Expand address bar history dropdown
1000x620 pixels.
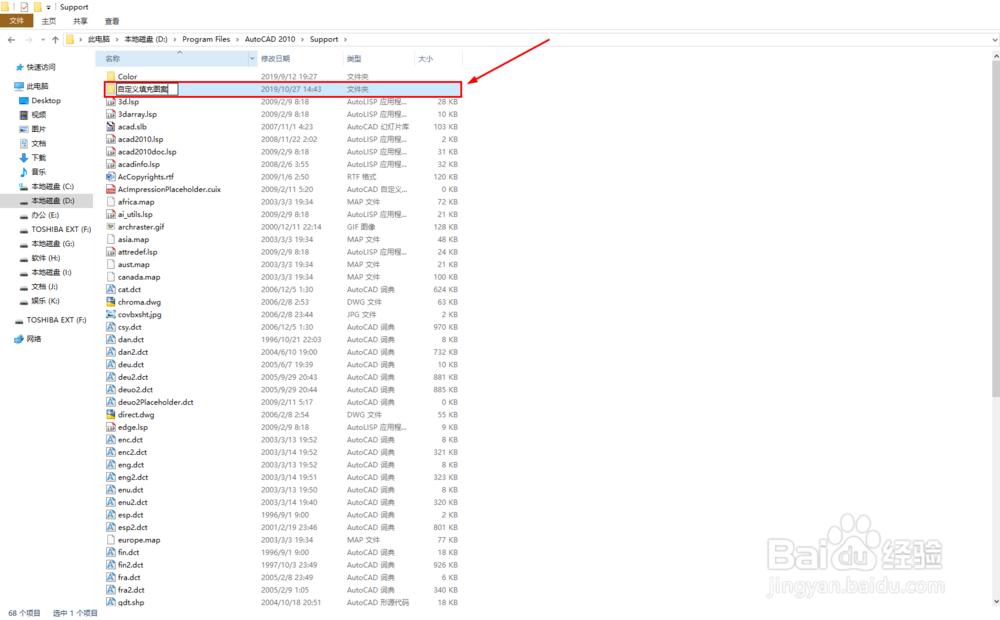pos(994,40)
